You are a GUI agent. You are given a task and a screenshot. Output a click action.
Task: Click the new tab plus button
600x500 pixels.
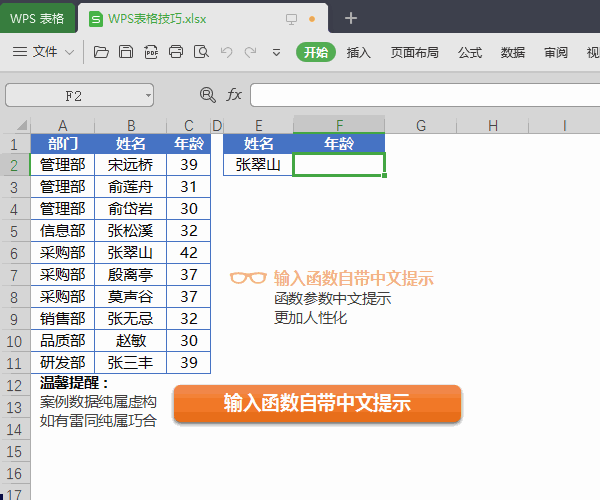click(351, 18)
